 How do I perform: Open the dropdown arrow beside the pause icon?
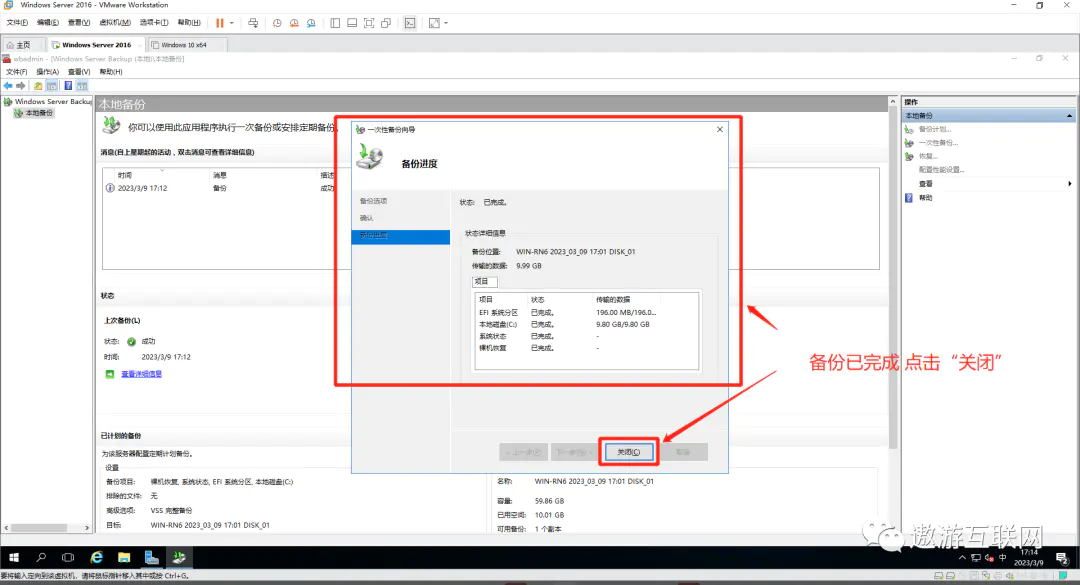pyautogui.click(x=231, y=23)
